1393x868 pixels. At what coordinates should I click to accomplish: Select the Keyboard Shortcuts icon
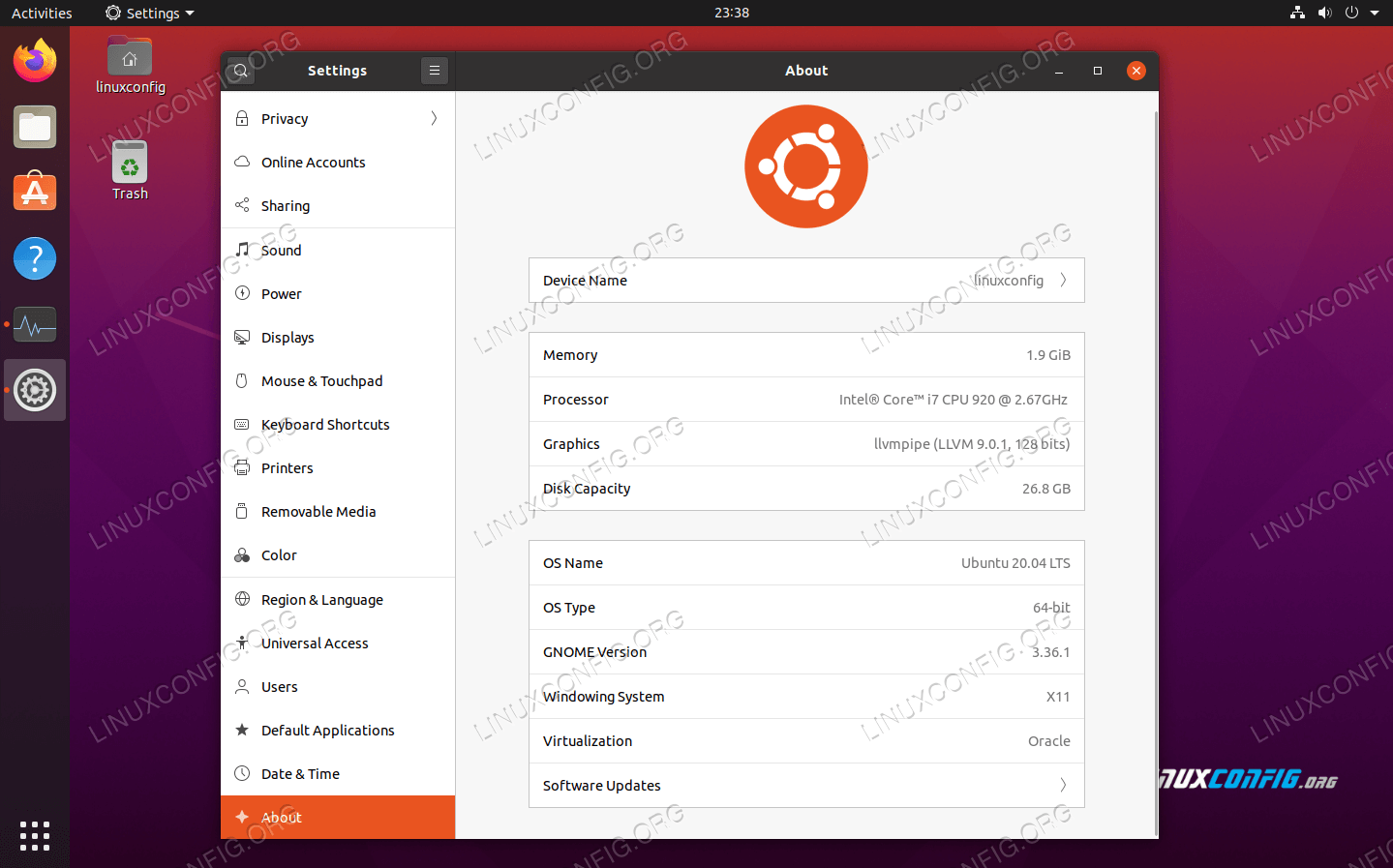coord(242,424)
